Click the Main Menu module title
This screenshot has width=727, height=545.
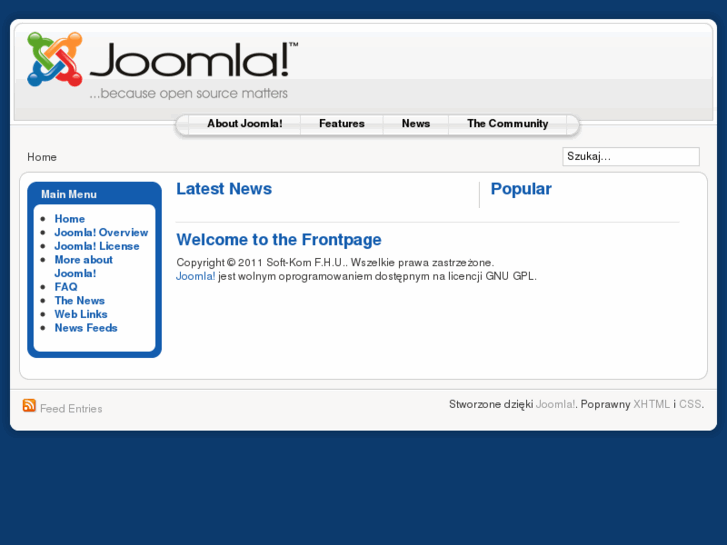click(69, 194)
